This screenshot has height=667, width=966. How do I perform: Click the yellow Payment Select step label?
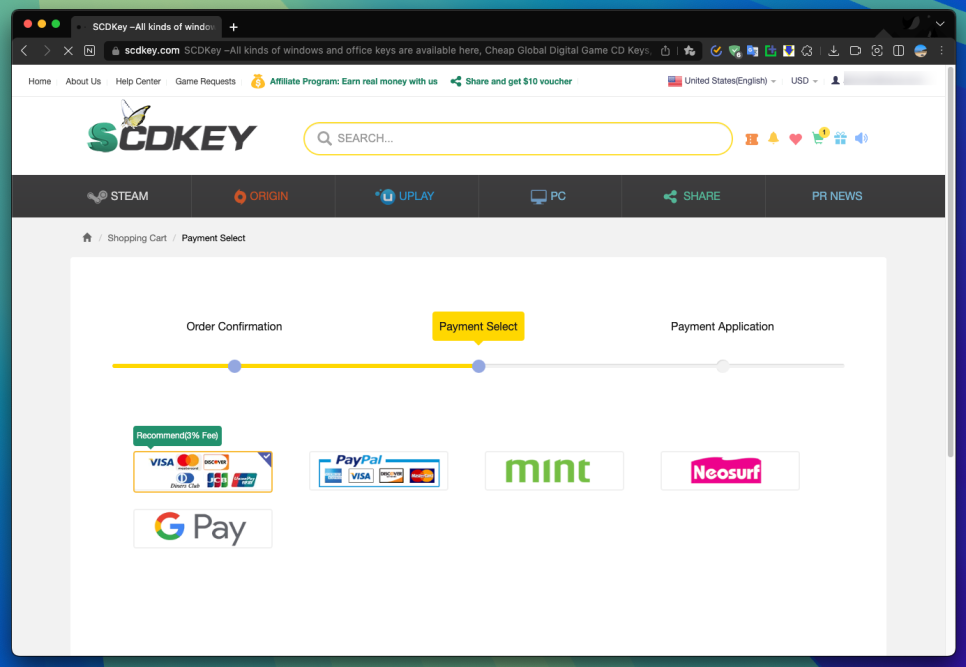click(x=478, y=326)
